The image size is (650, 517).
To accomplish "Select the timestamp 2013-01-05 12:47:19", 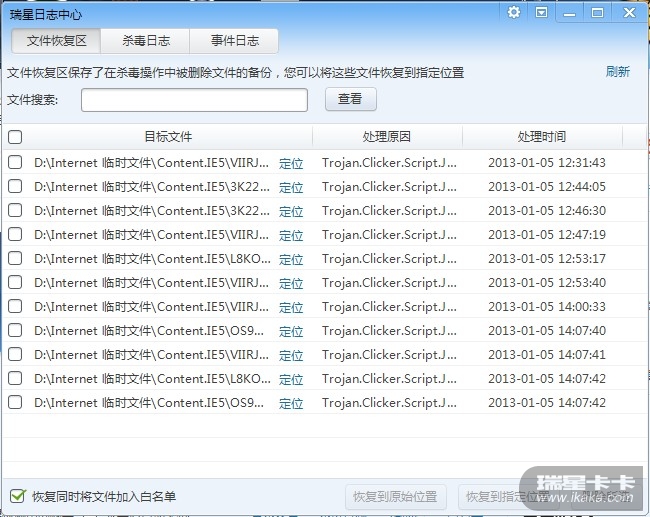I will point(547,235).
